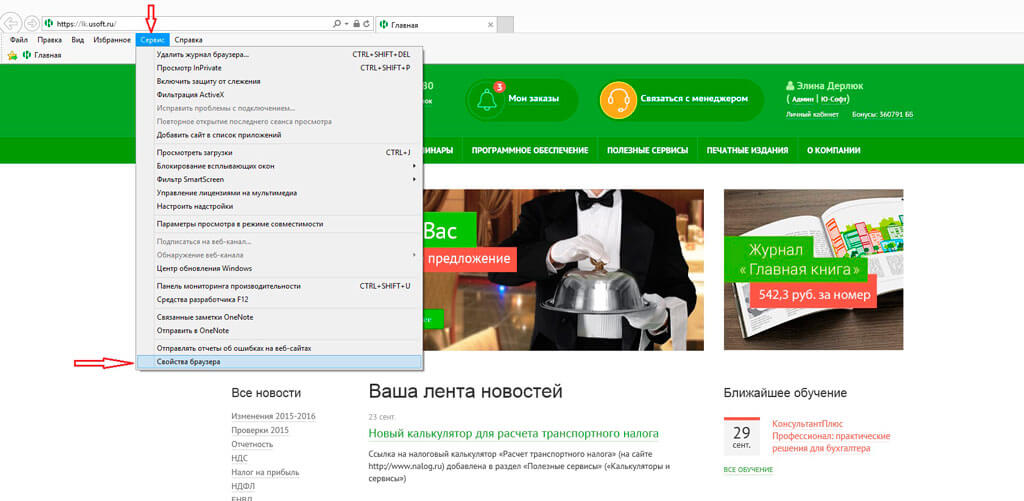Click the Журнал Главная книга banner
Screen dimensions: 1024x501
click(x=814, y=270)
